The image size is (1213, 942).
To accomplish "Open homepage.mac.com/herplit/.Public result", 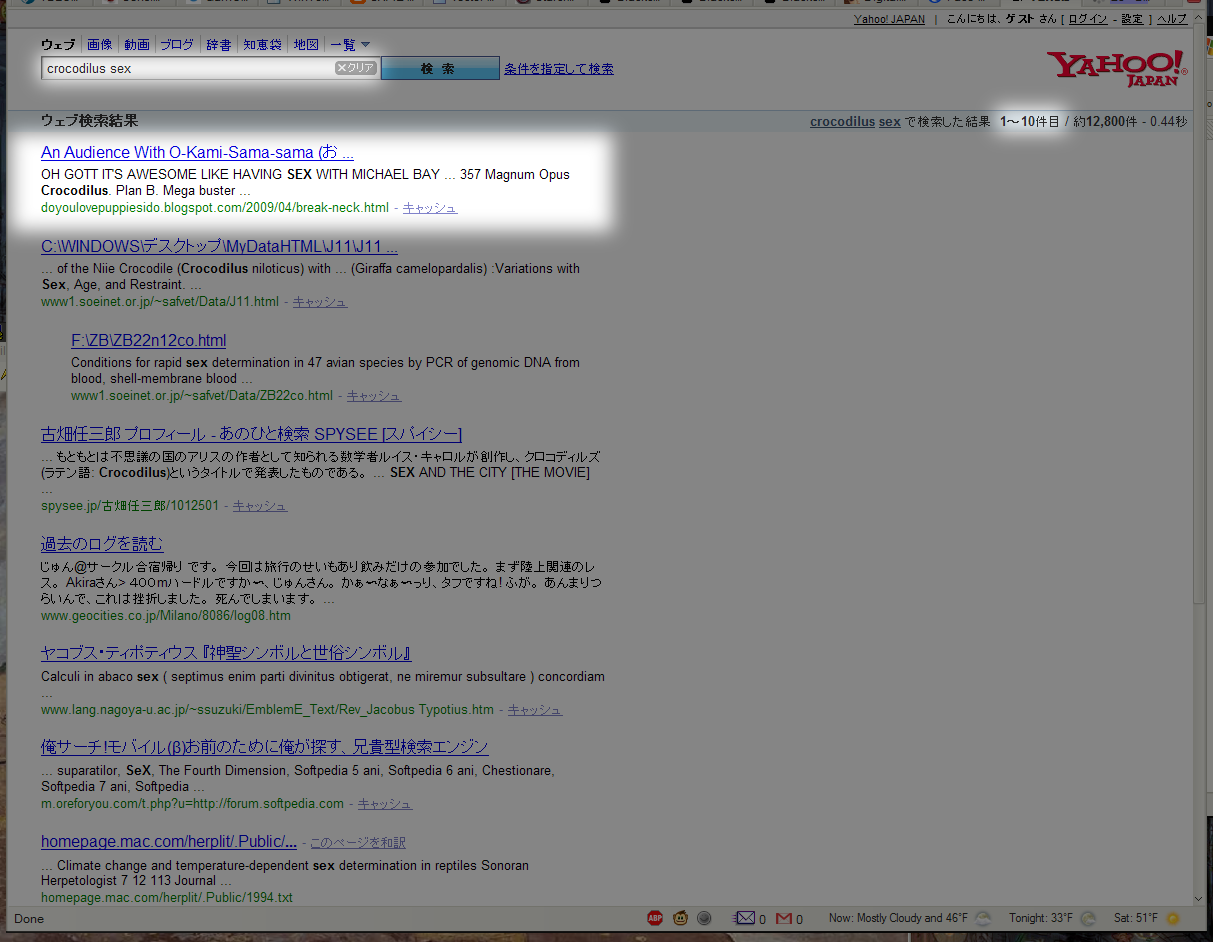I will click(x=169, y=841).
